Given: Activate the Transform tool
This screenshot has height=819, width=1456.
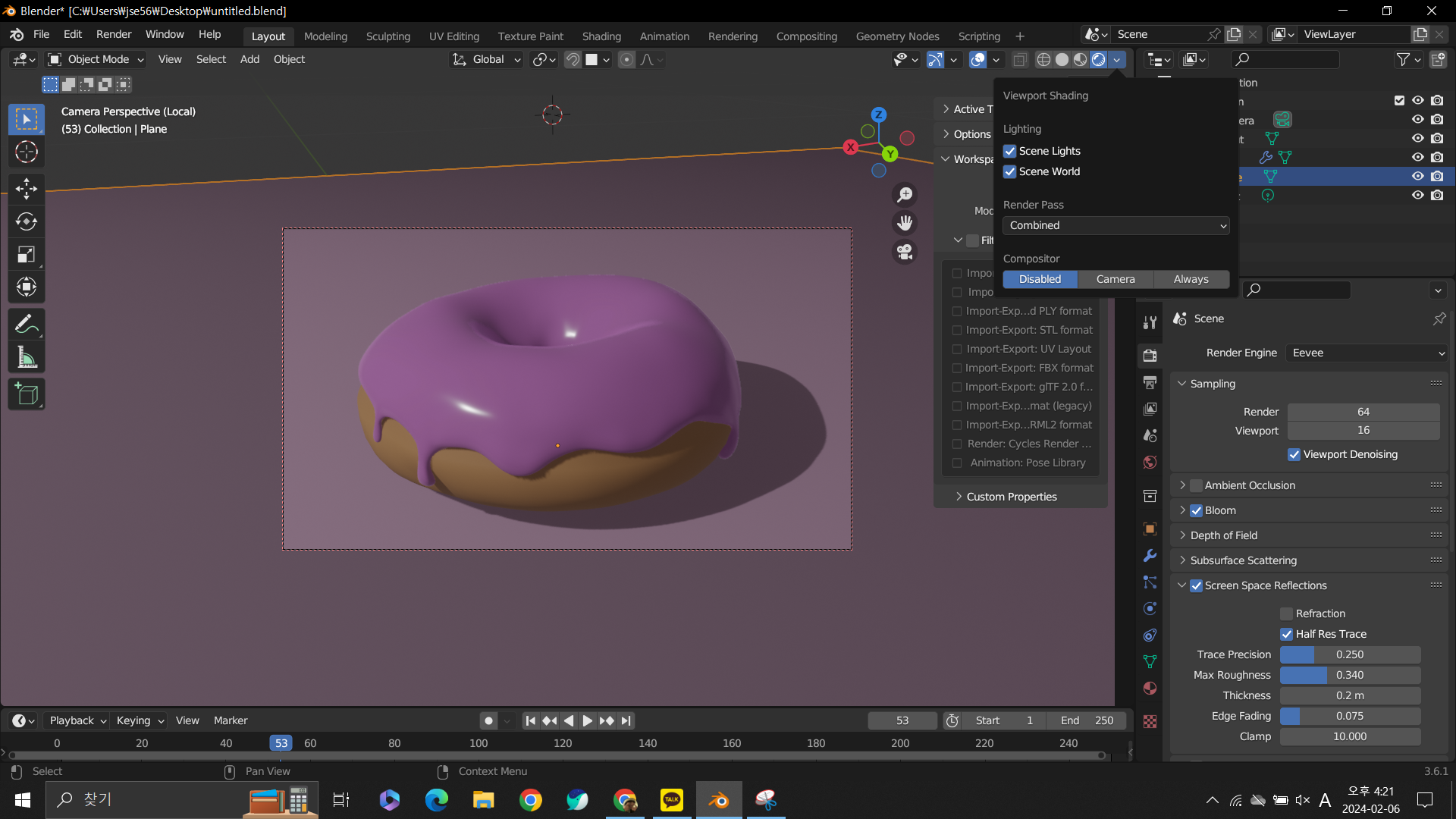Looking at the screenshot, I should click(27, 287).
